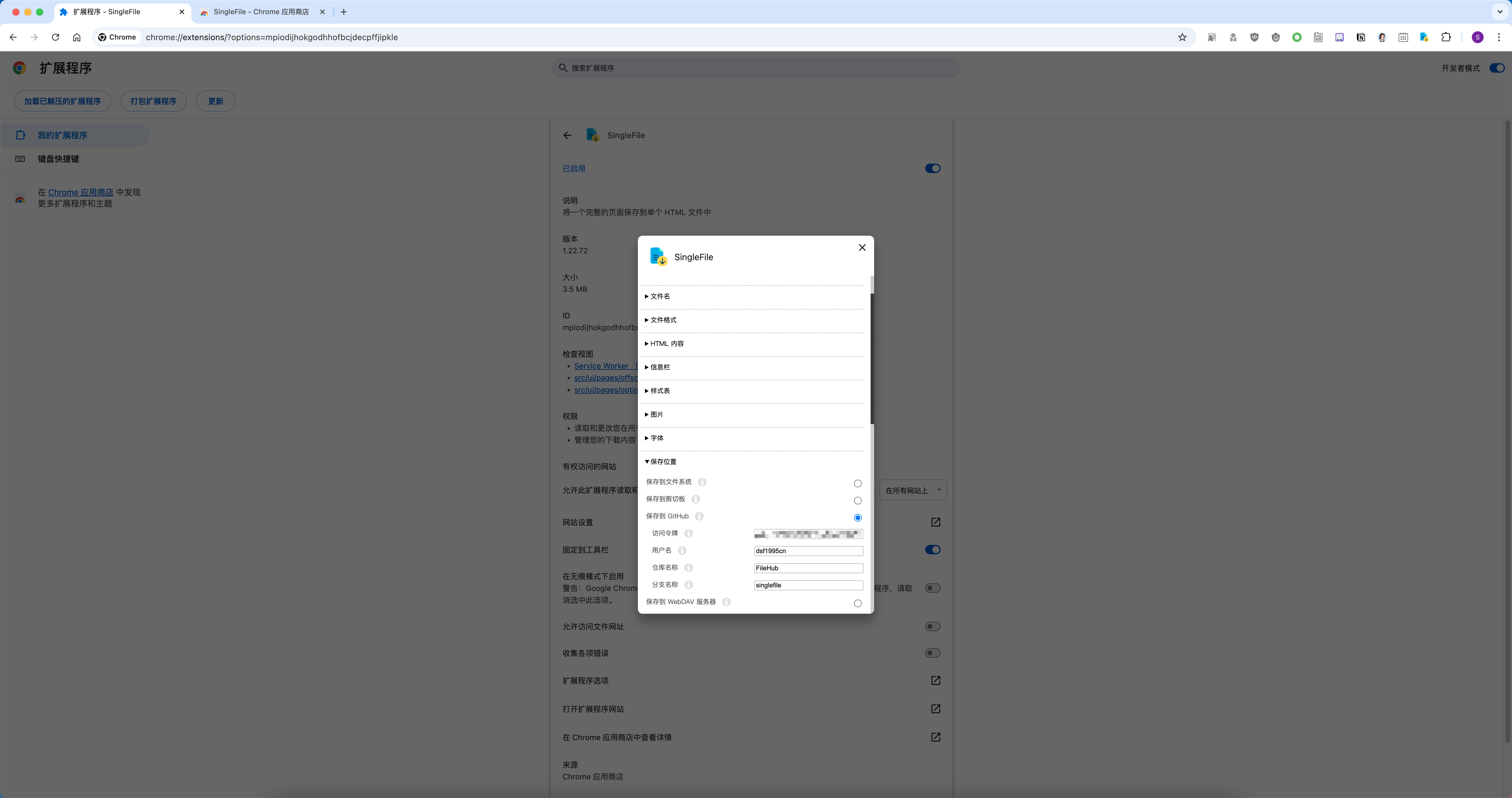Collapse the 保存位置 section
Viewport: 1512px width, 798px height.
tap(660, 462)
